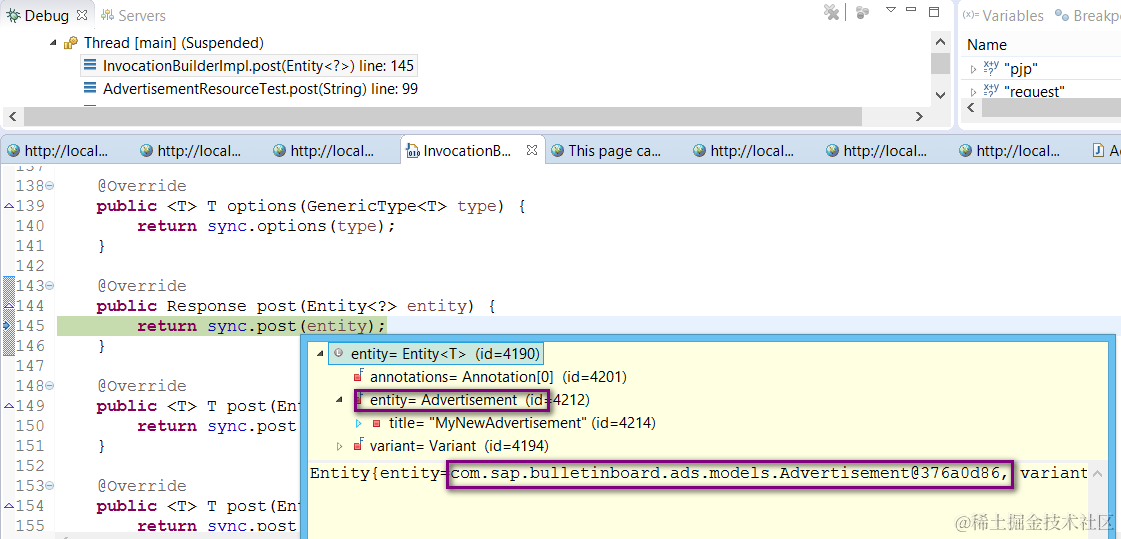This screenshot has height=539, width=1121.
Task: Collapse the method fold at line 138
Action: [x=50, y=186]
